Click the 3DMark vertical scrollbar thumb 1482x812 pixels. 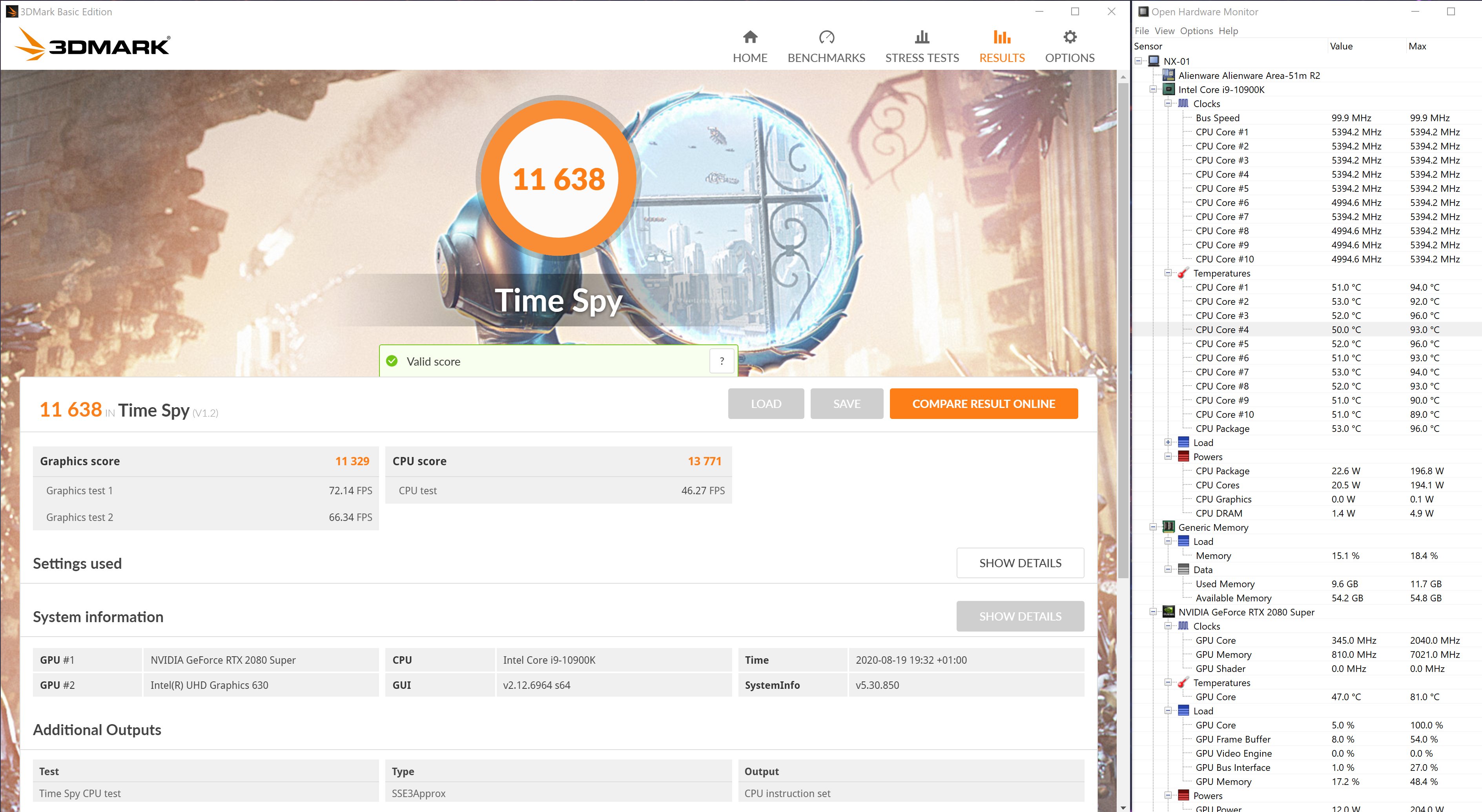coord(1123,331)
